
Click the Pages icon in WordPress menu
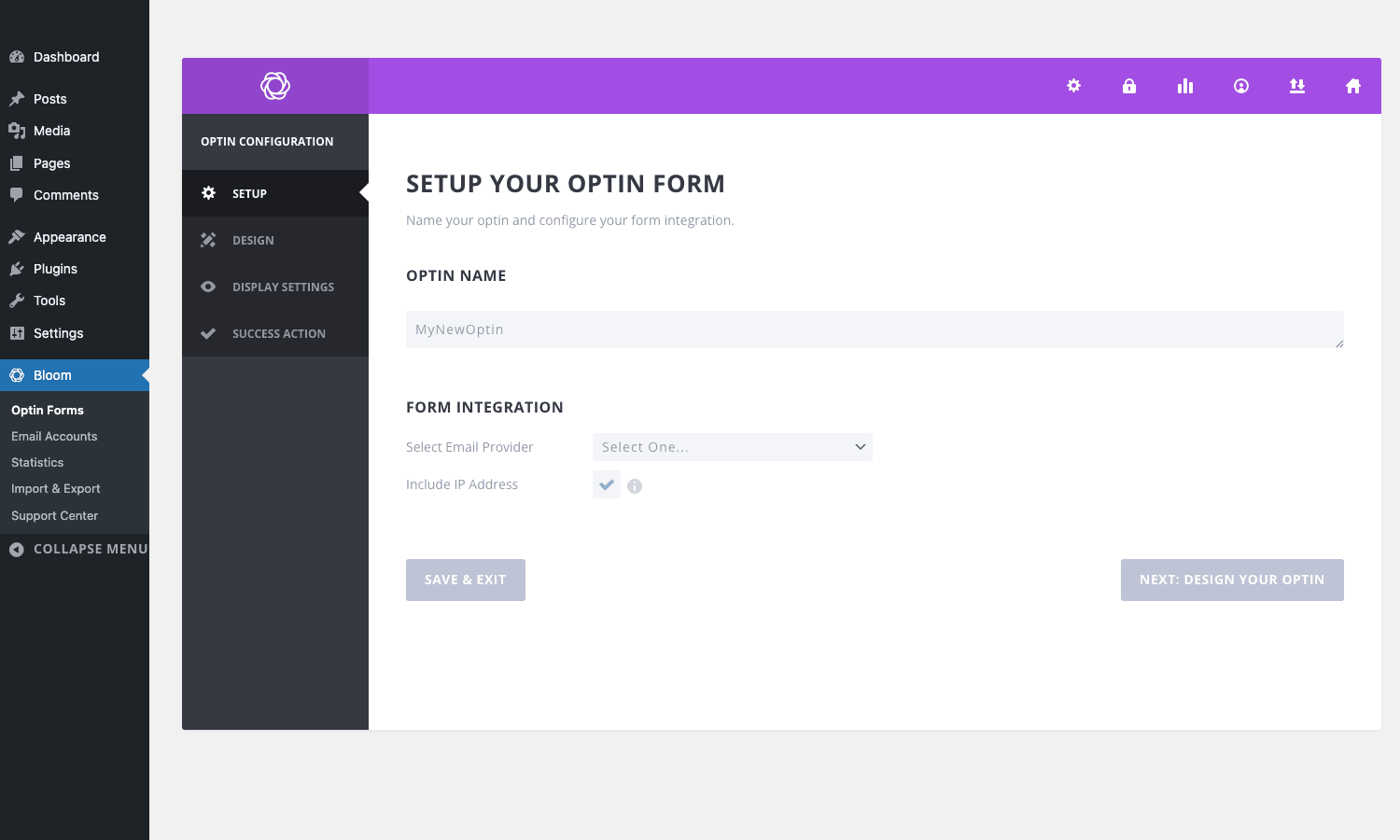click(17, 163)
